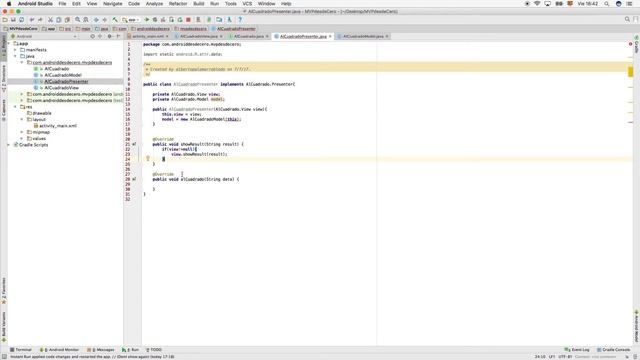Click the Undo toolbar icon
Viewport: 640px width, 360px height.
click(x=32, y=20)
